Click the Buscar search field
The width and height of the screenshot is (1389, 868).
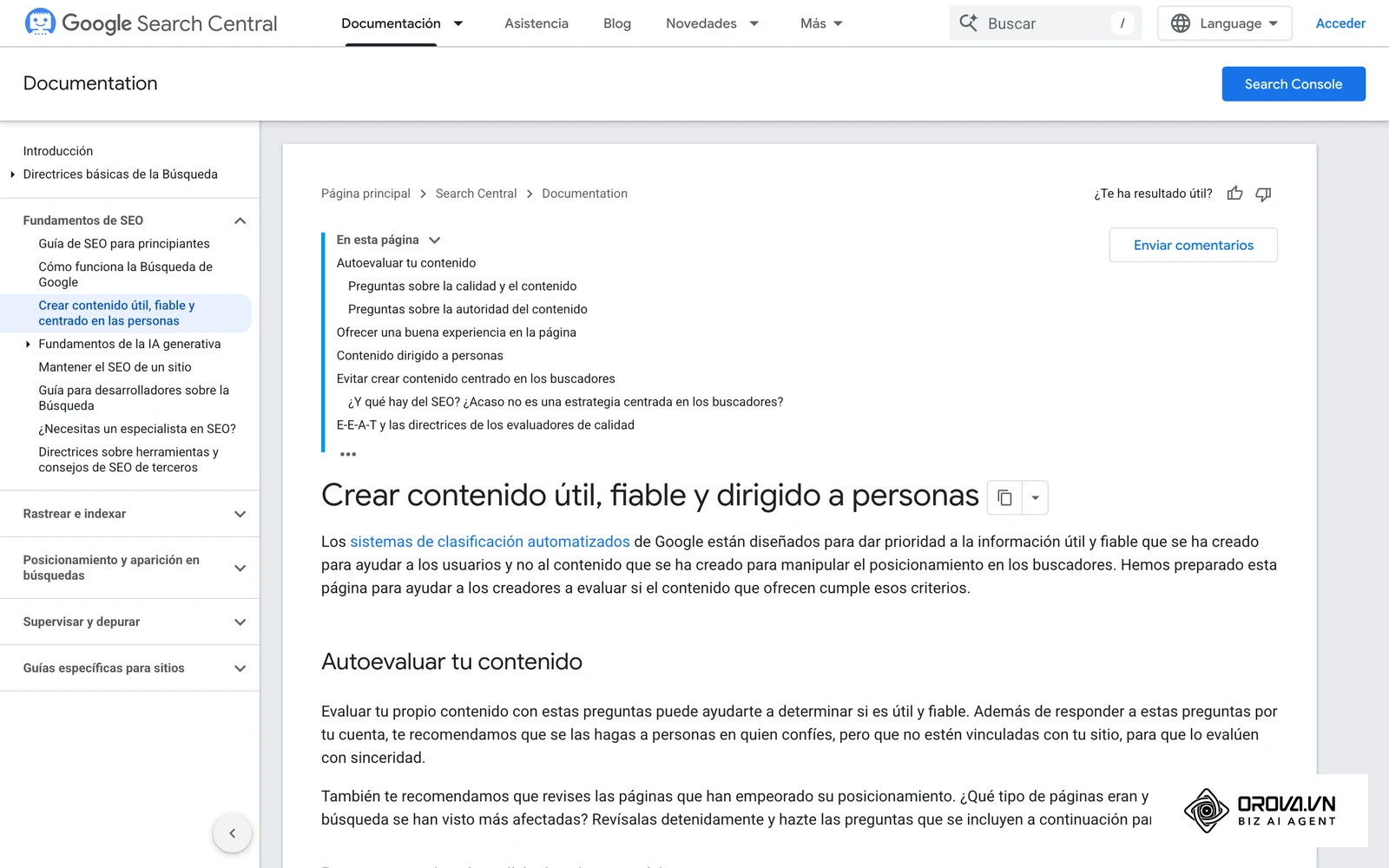[x=1045, y=23]
